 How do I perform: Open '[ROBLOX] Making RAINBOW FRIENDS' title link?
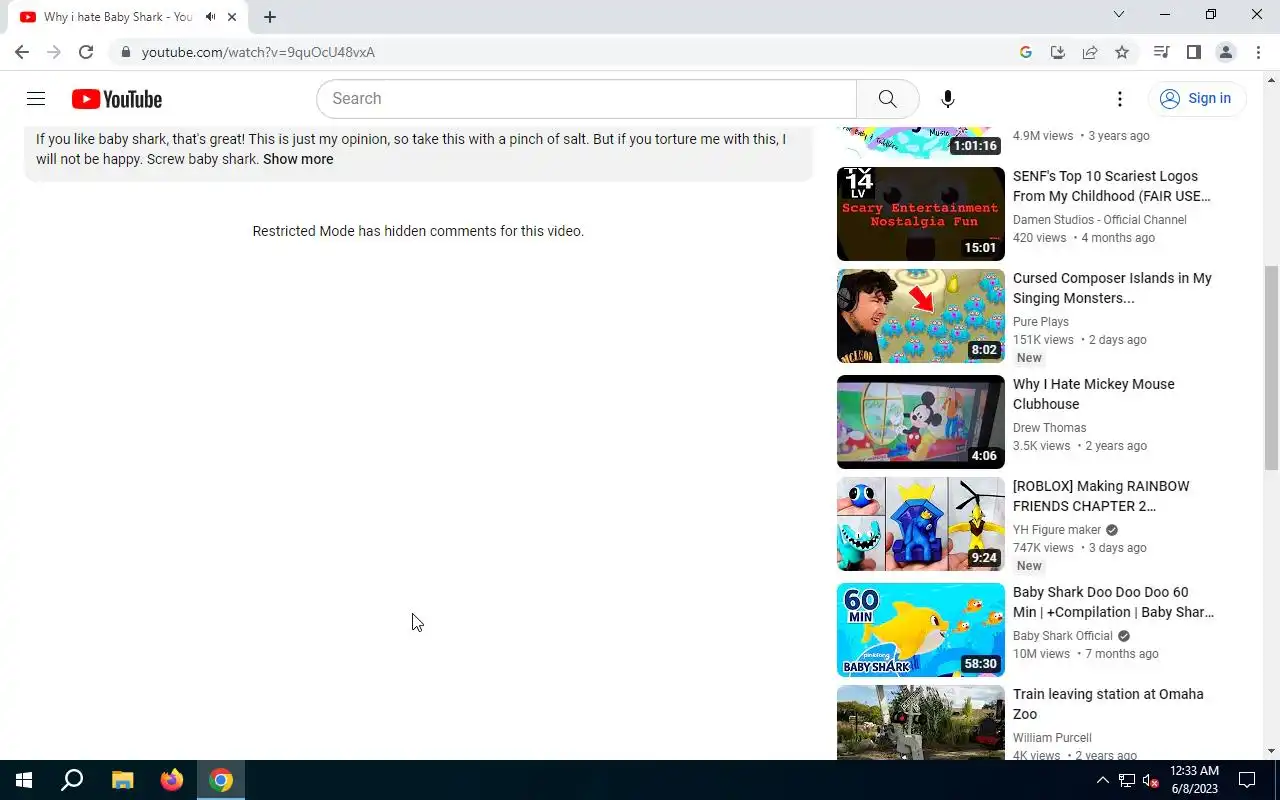1101,496
